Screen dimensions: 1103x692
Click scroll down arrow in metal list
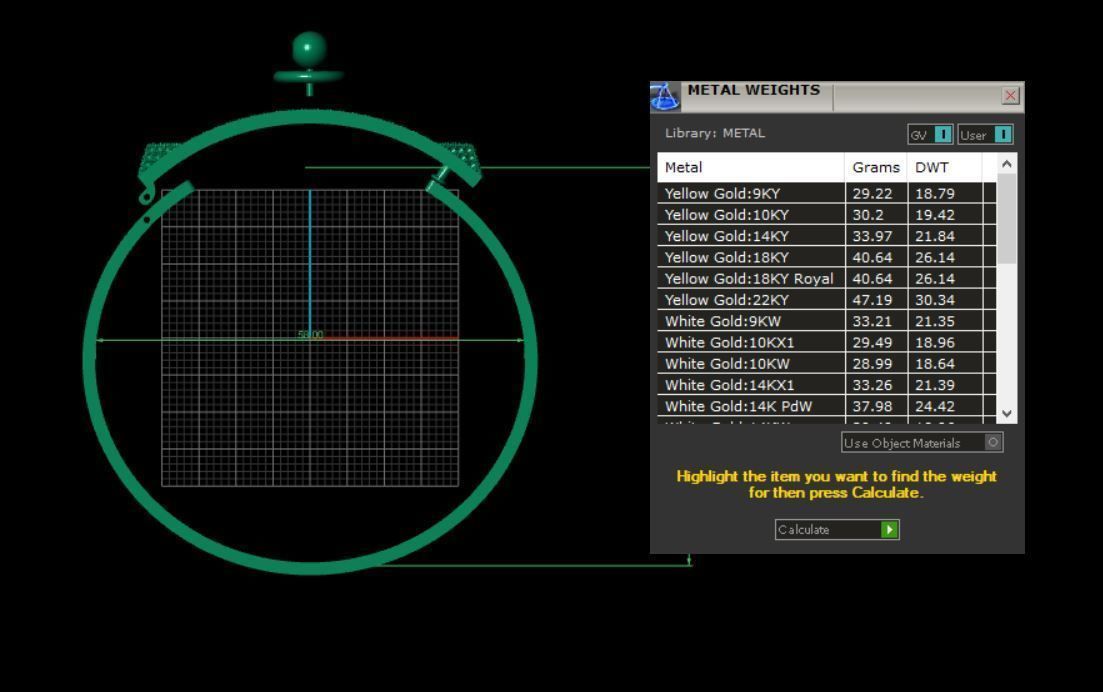click(x=1007, y=414)
